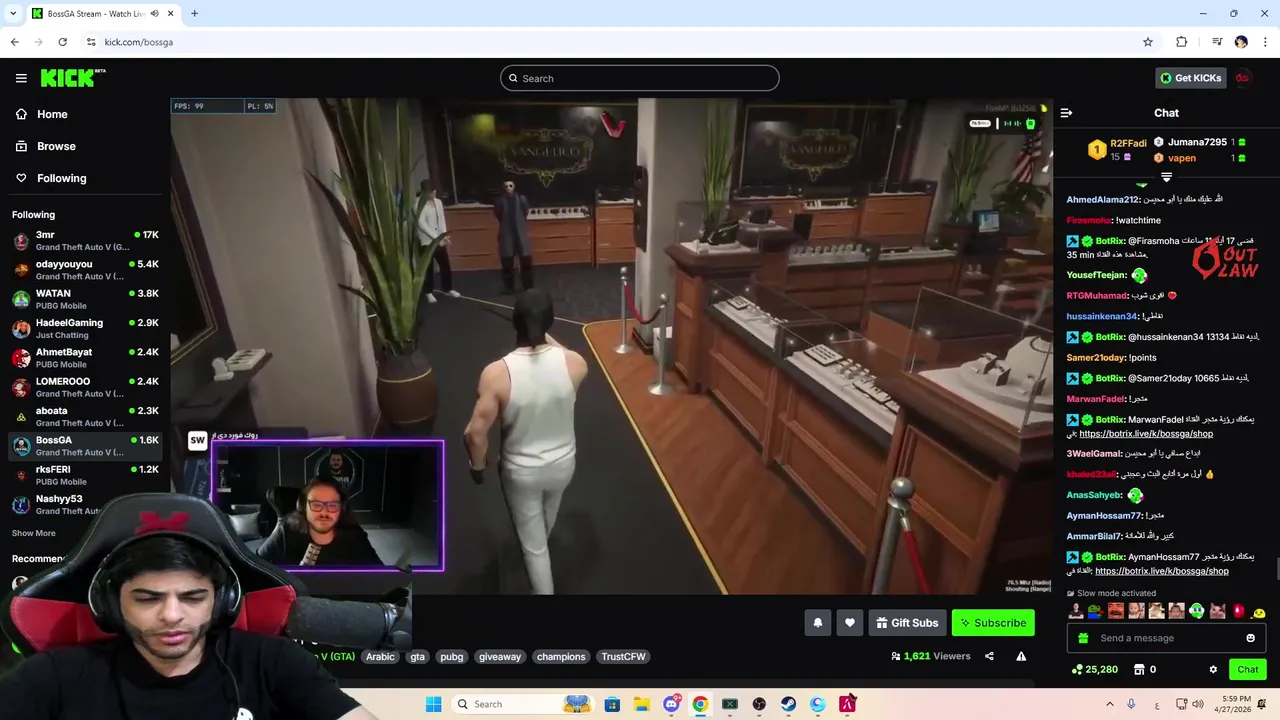
Task: Open a new browser tab
Action: coord(194,13)
